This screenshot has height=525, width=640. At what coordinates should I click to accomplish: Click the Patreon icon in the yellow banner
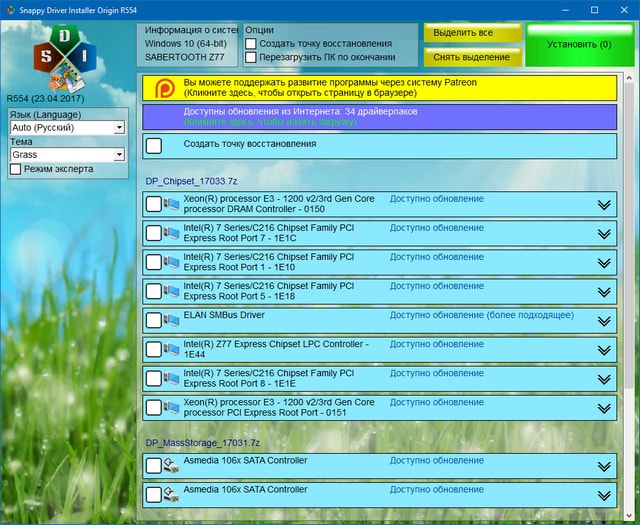coord(163,88)
